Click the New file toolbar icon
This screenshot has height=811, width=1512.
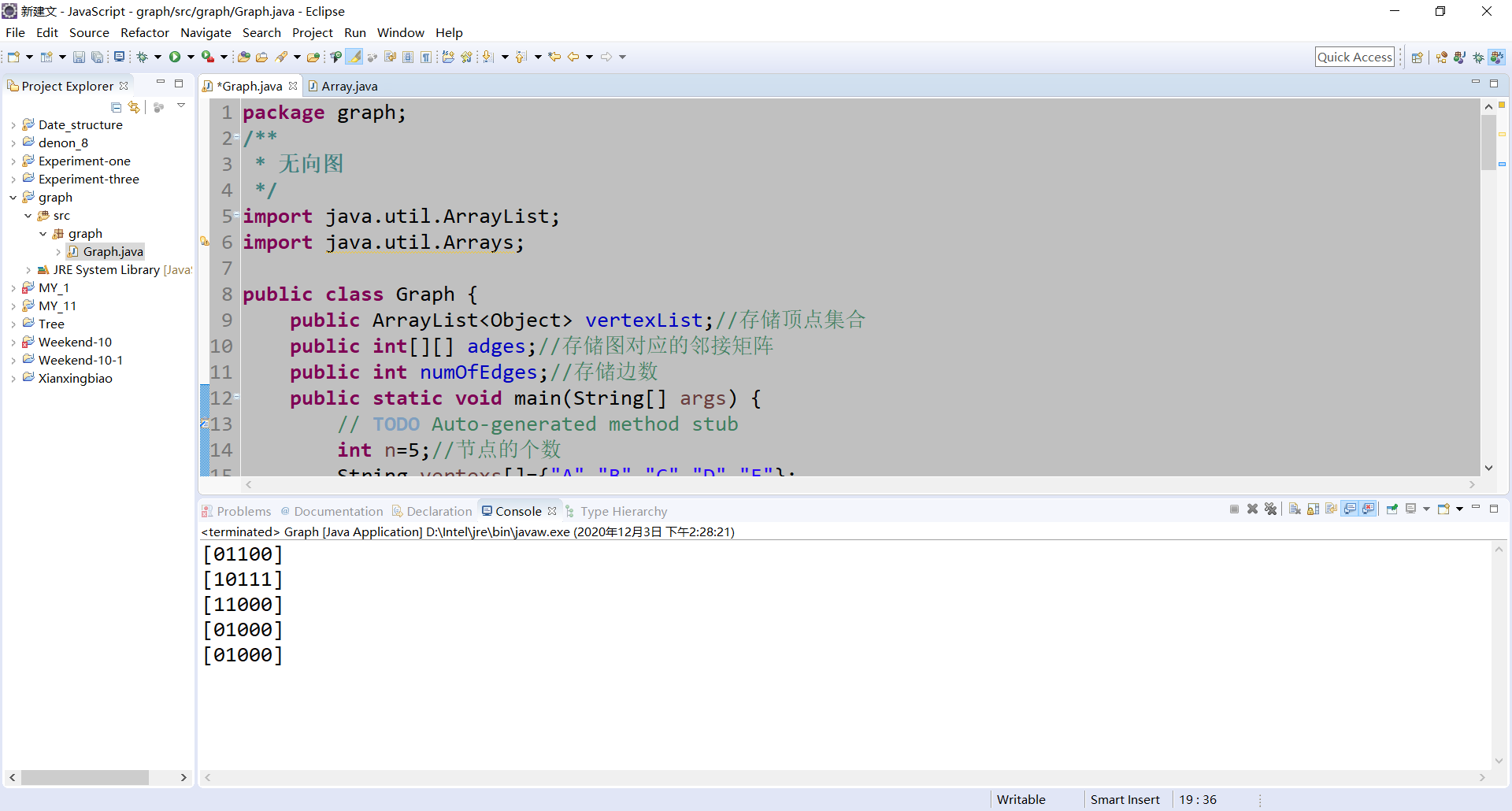point(13,57)
